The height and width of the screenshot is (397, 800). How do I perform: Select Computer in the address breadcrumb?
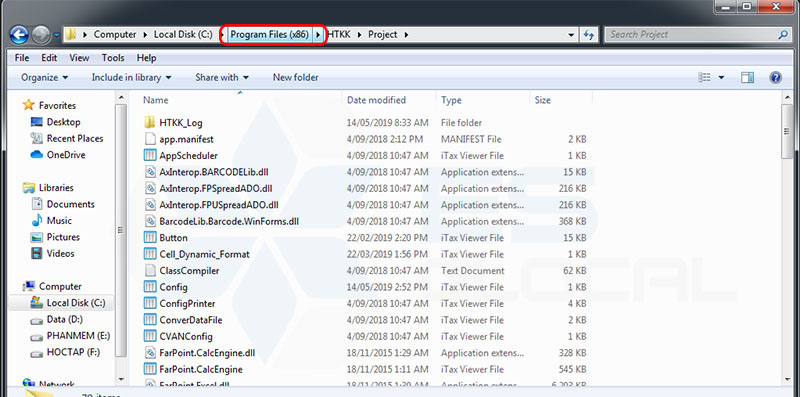(x=115, y=35)
